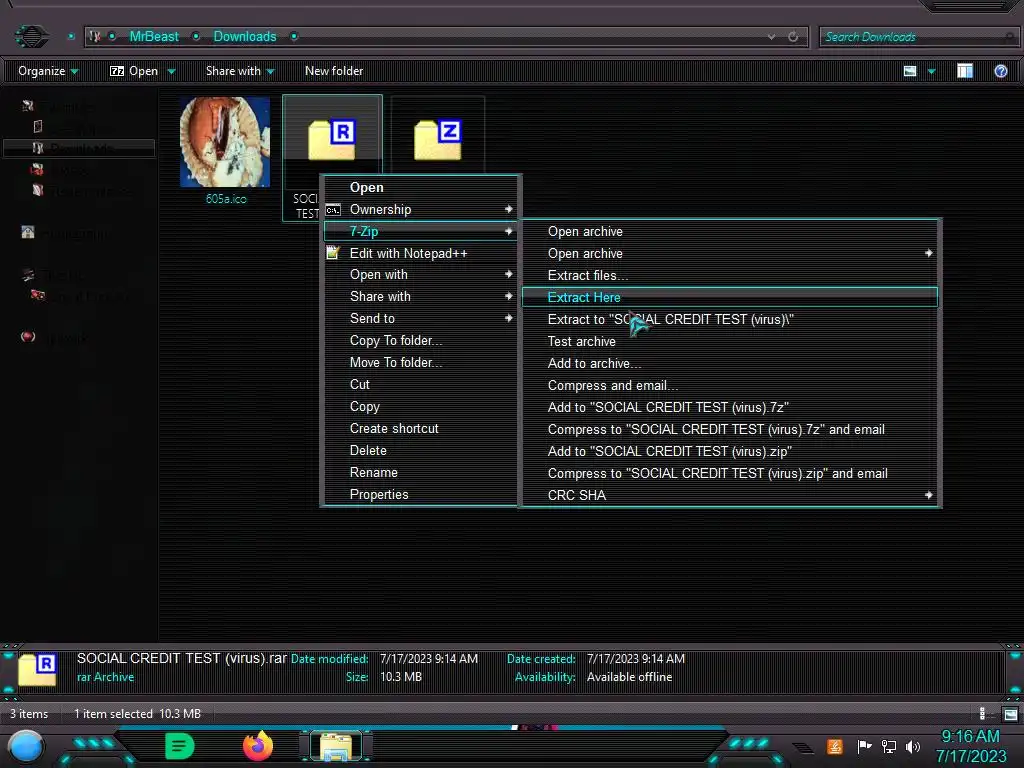Select the highlighted Downloads sidebar item
1024x768 pixels.
(79, 148)
